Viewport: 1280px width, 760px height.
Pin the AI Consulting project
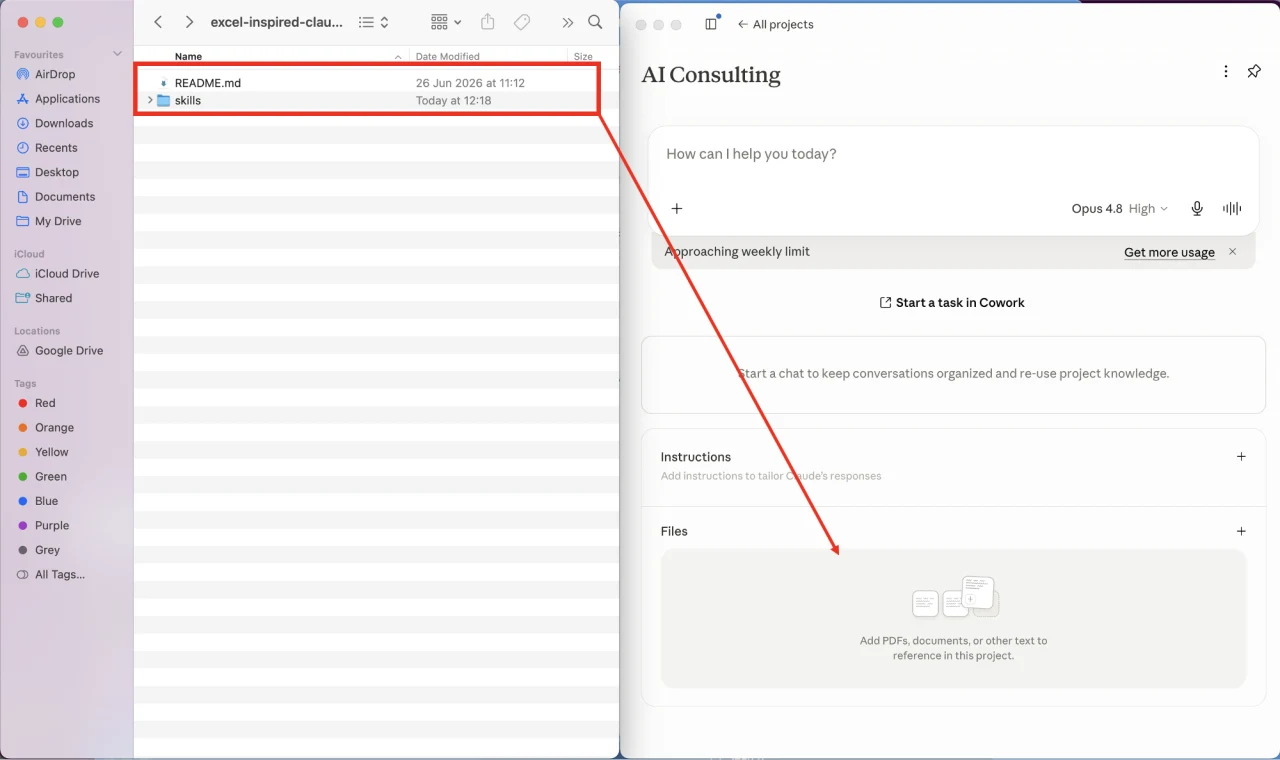1254,72
